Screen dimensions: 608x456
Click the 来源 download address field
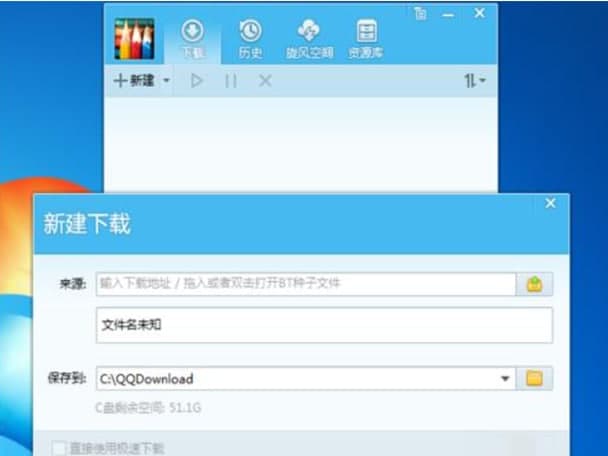(x=306, y=284)
